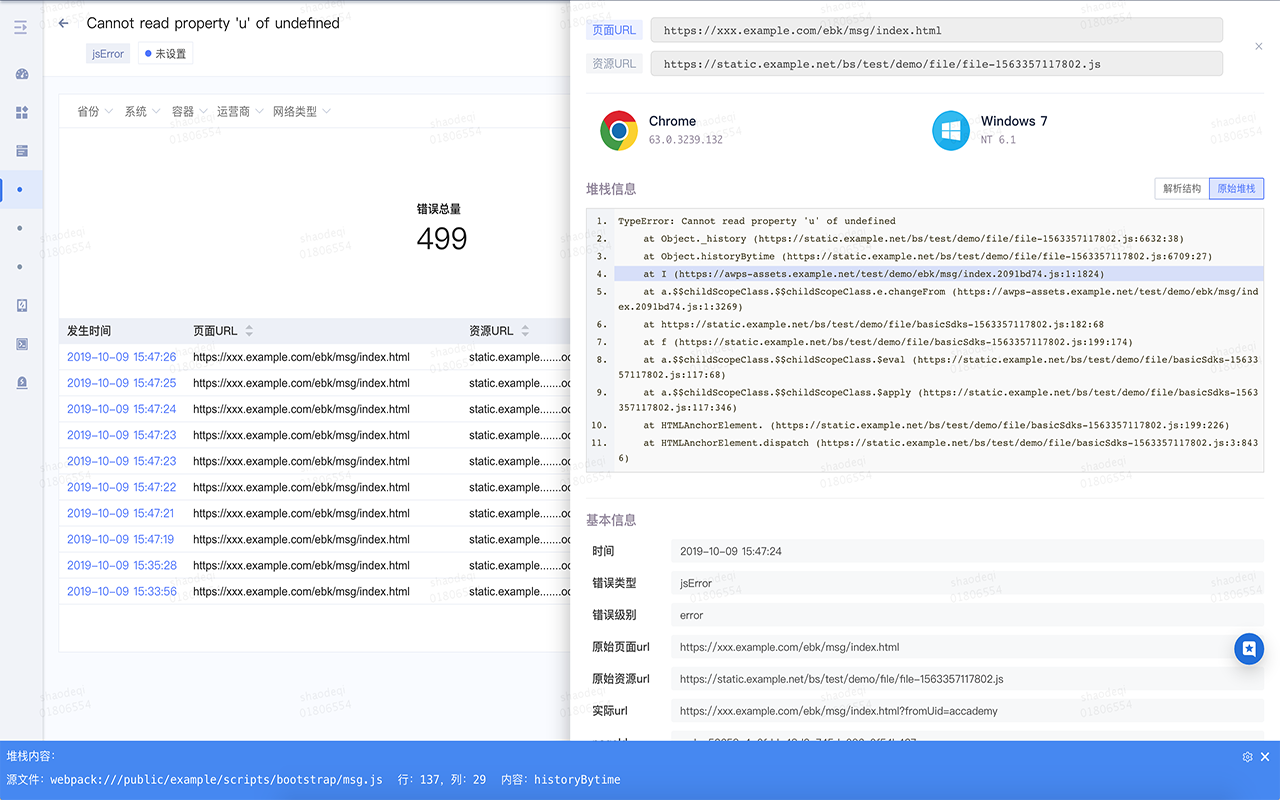Open settings gear in bottom stack bar
This screenshot has height=800, width=1280.
(x=1247, y=757)
